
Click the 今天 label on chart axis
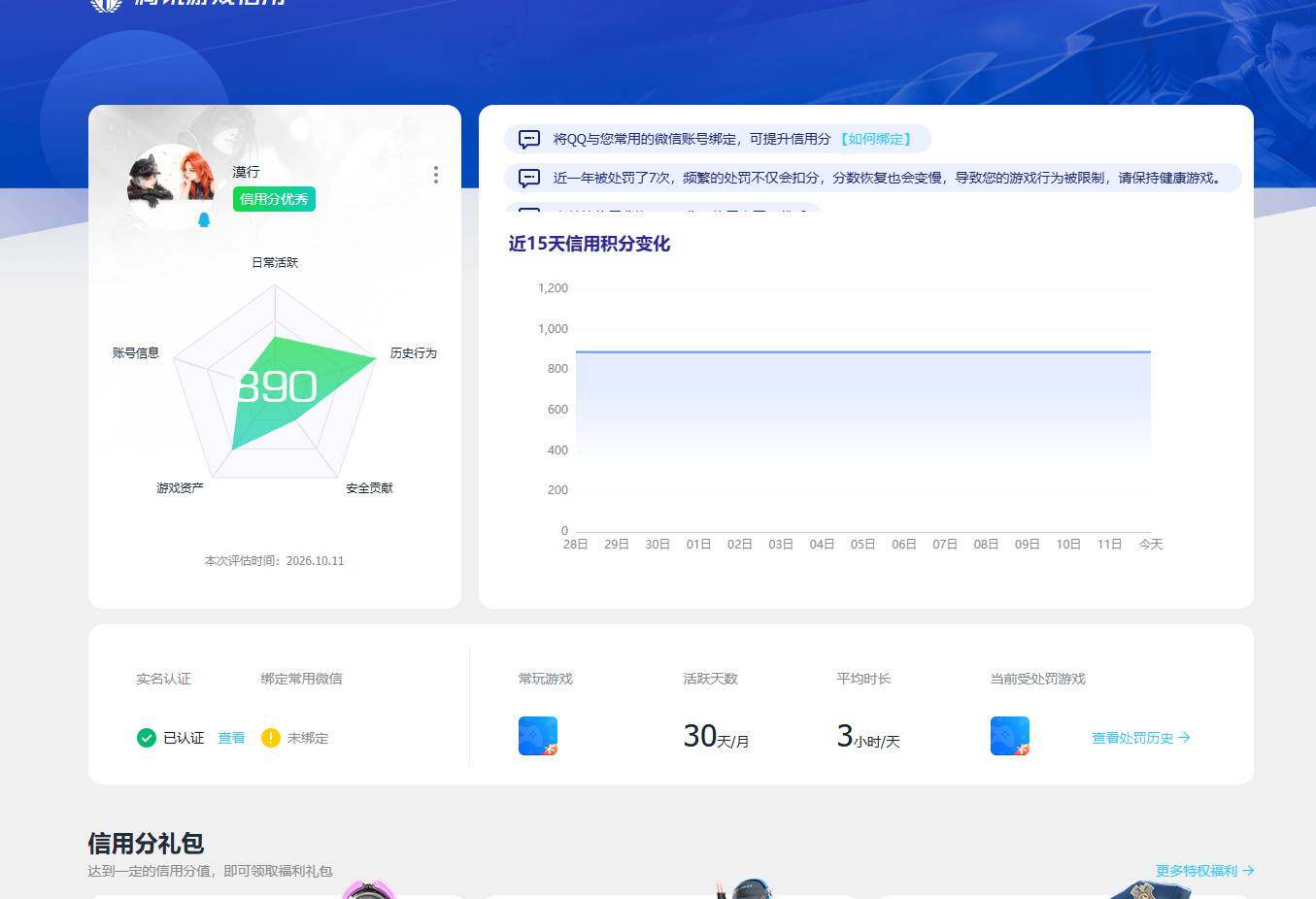coord(1151,544)
